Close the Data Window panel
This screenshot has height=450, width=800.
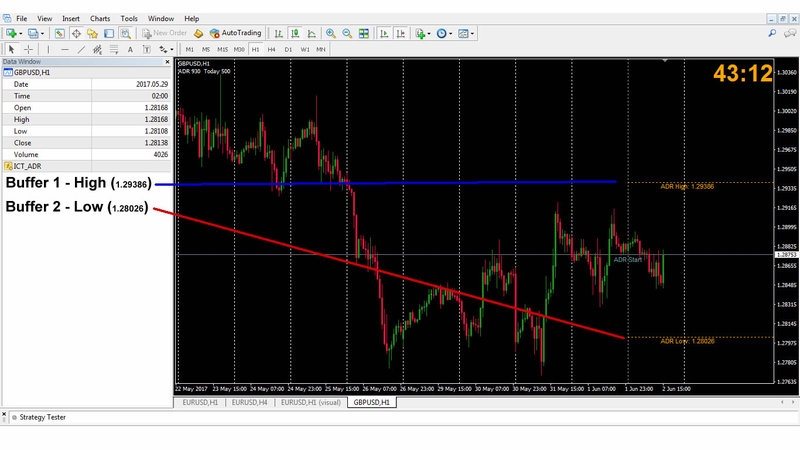pos(167,62)
